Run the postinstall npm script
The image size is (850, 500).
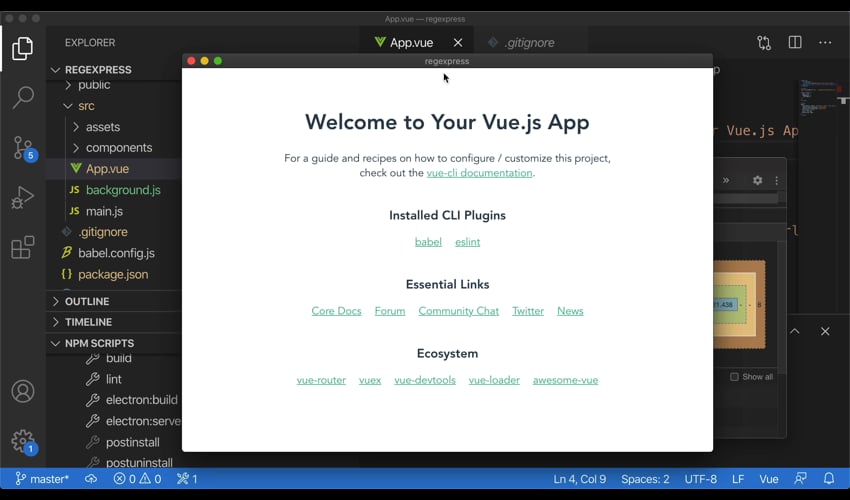132,442
